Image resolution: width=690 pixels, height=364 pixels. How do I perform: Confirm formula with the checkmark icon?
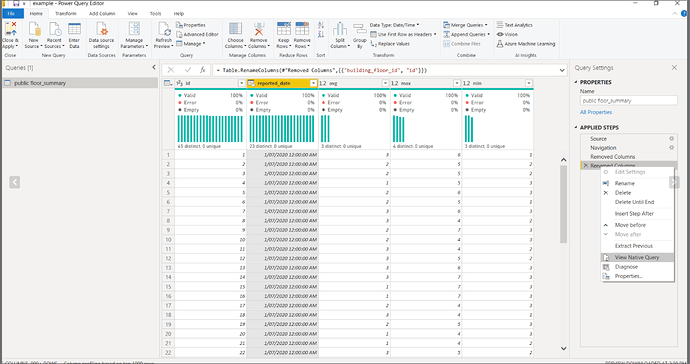[187, 70]
